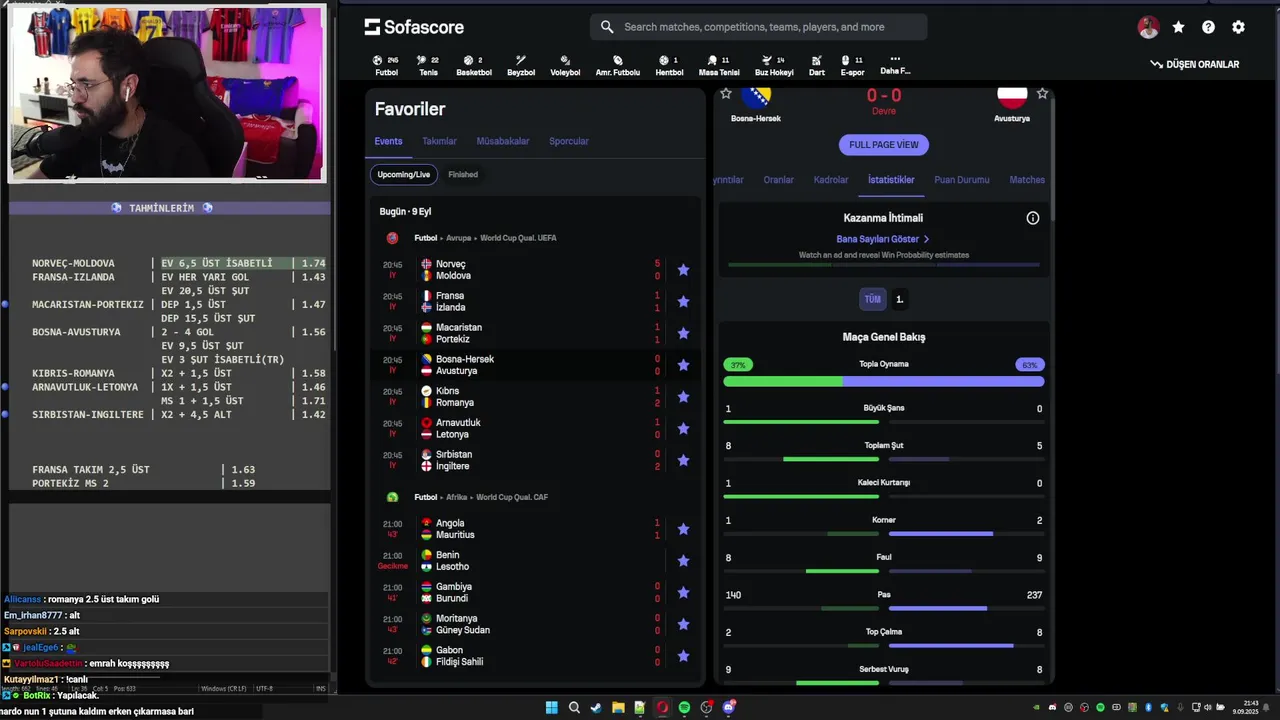Open the Amr. Futbolu sport category
1280x720 pixels.
coord(618,66)
